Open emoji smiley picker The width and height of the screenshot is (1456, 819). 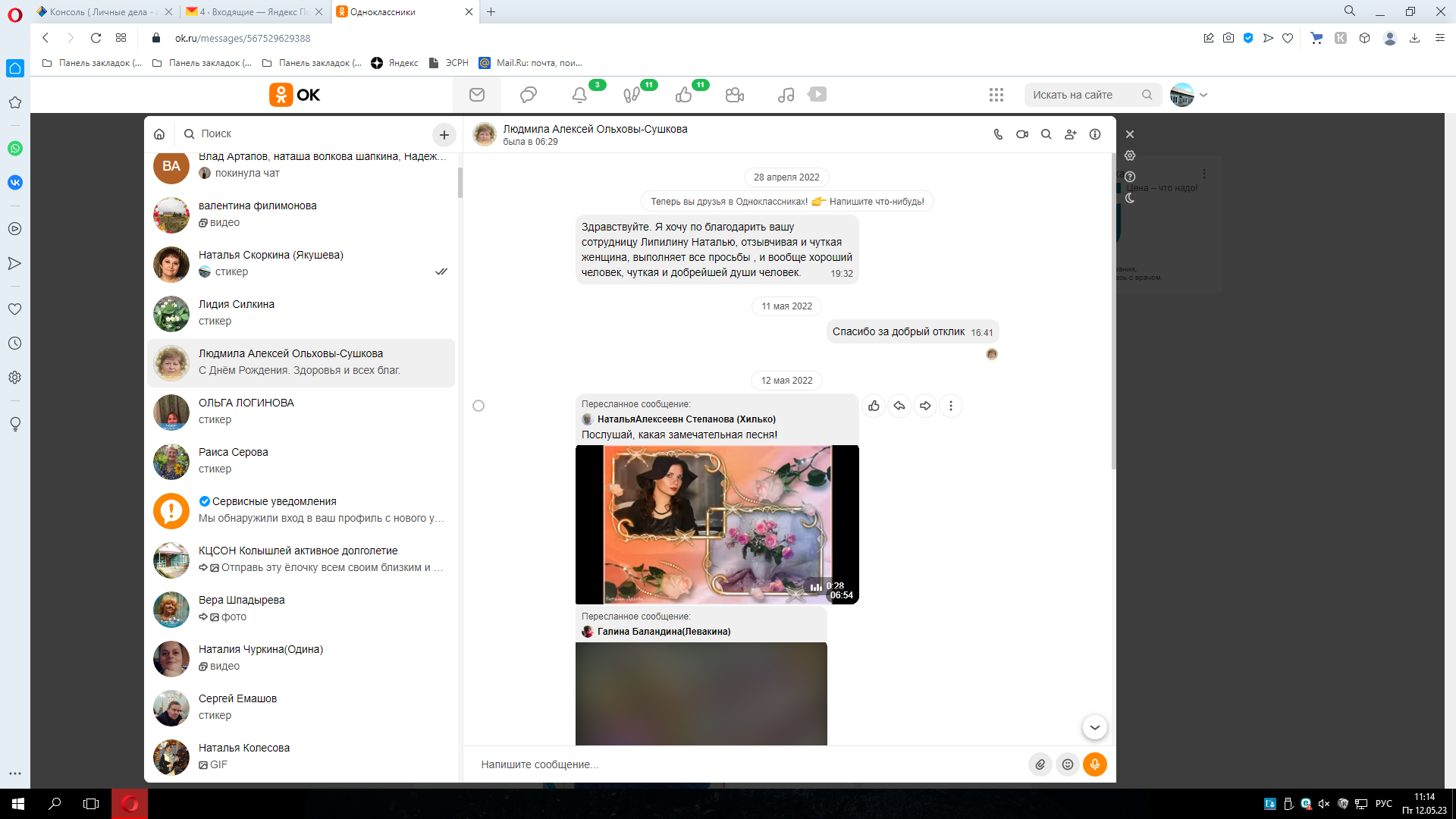[1068, 764]
